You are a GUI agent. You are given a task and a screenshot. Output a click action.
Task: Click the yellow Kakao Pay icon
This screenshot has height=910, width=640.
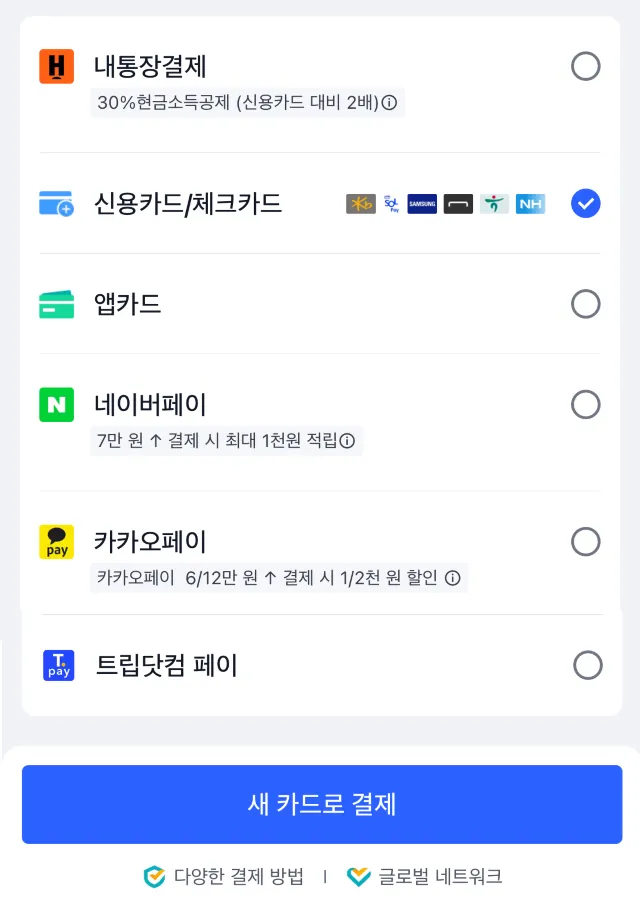[x=55, y=542]
